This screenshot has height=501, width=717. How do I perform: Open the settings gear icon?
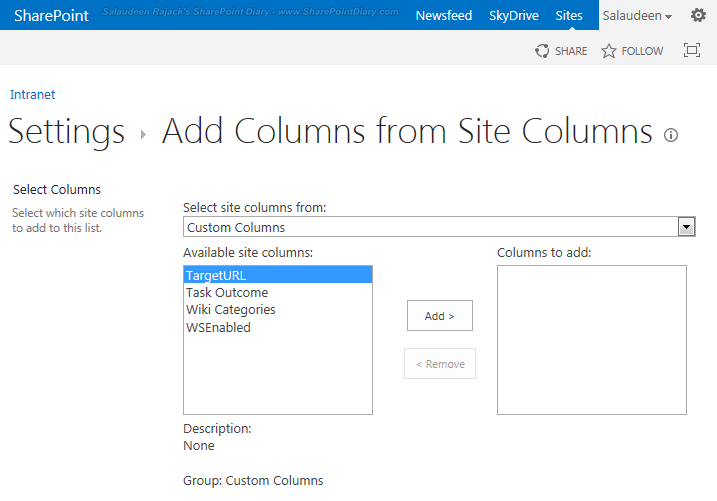click(698, 16)
